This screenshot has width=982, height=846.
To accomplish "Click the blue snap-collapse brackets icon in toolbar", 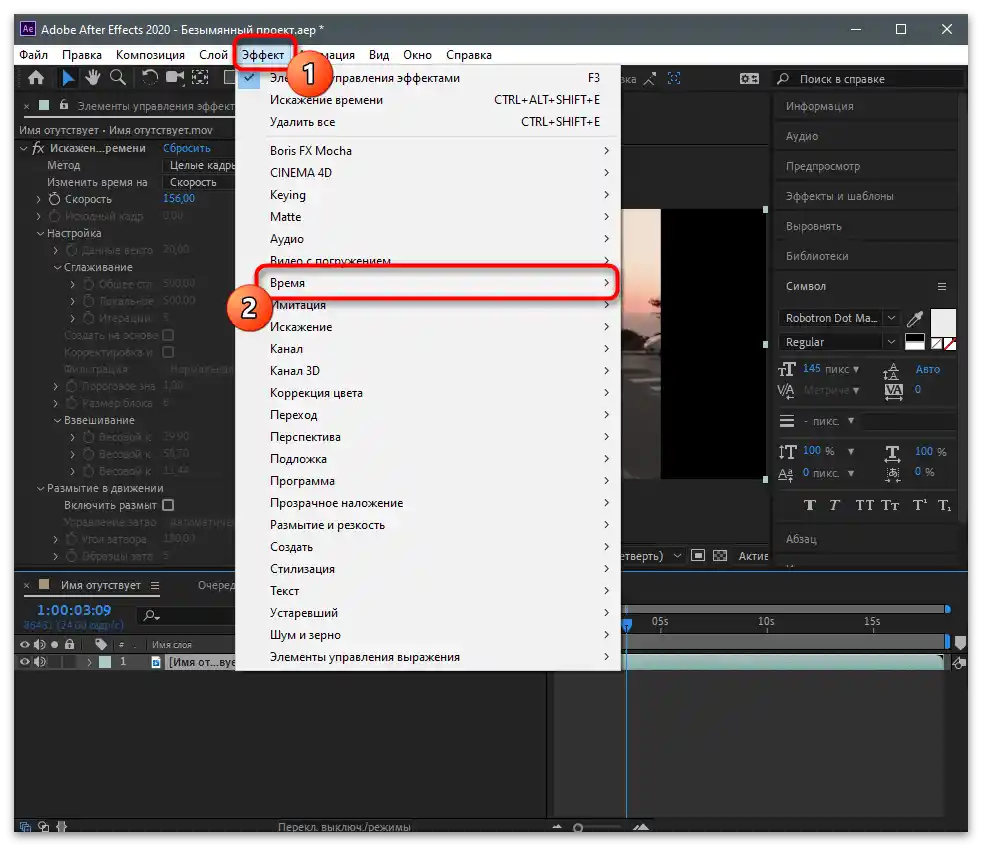I will pos(674,78).
